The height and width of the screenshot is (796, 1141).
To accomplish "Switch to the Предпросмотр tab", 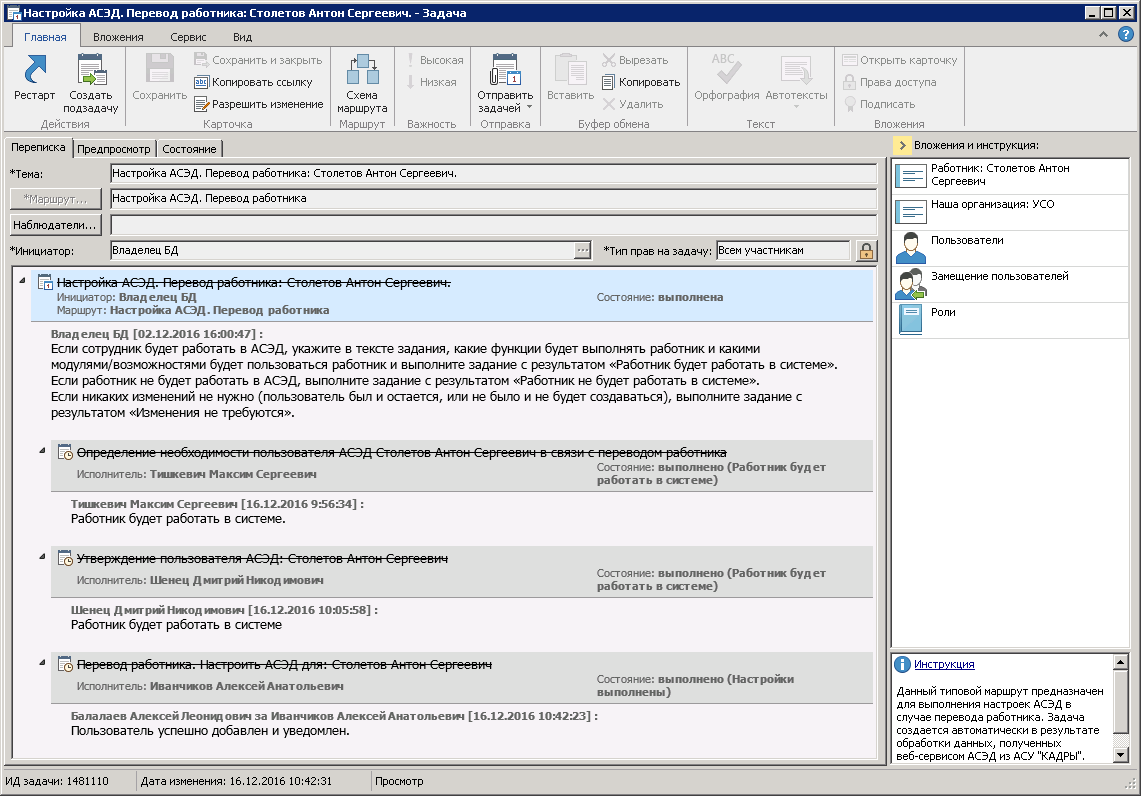I will coord(114,149).
